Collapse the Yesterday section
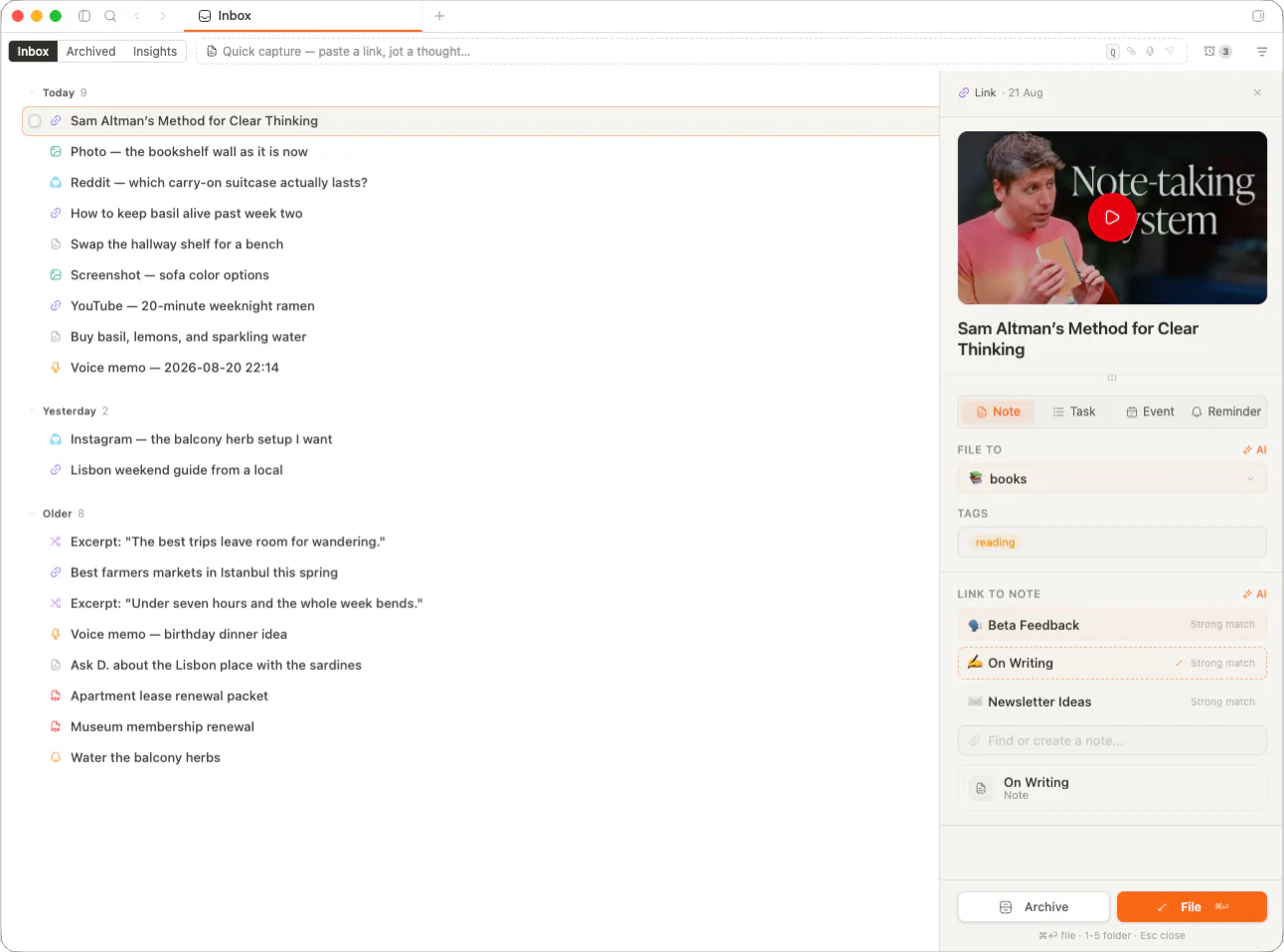The width and height of the screenshot is (1284, 952). pyautogui.click(x=33, y=411)
